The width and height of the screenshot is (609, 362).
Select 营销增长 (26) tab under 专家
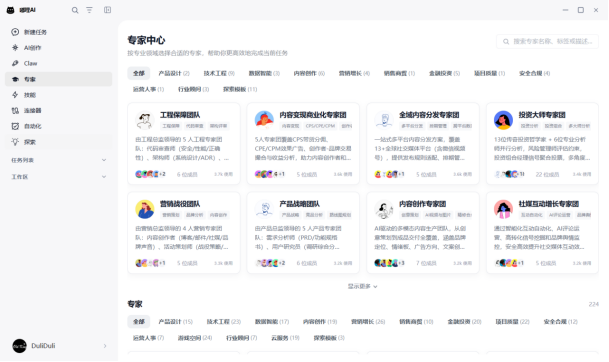[x=368, y=322]
